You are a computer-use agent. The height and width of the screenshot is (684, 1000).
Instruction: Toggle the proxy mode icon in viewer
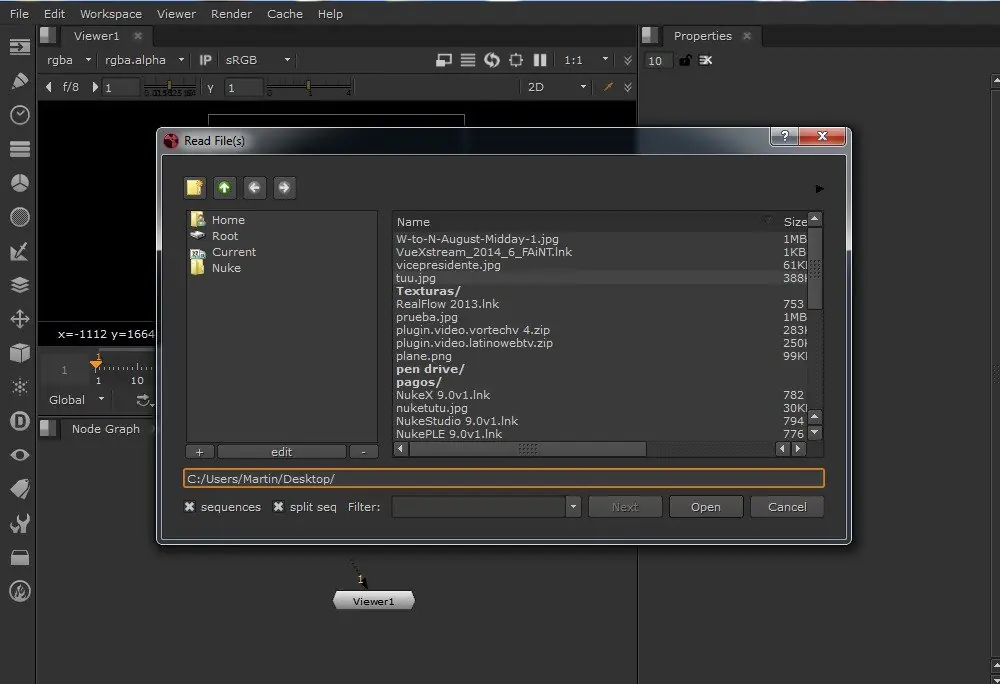click(x=444, y=60)
